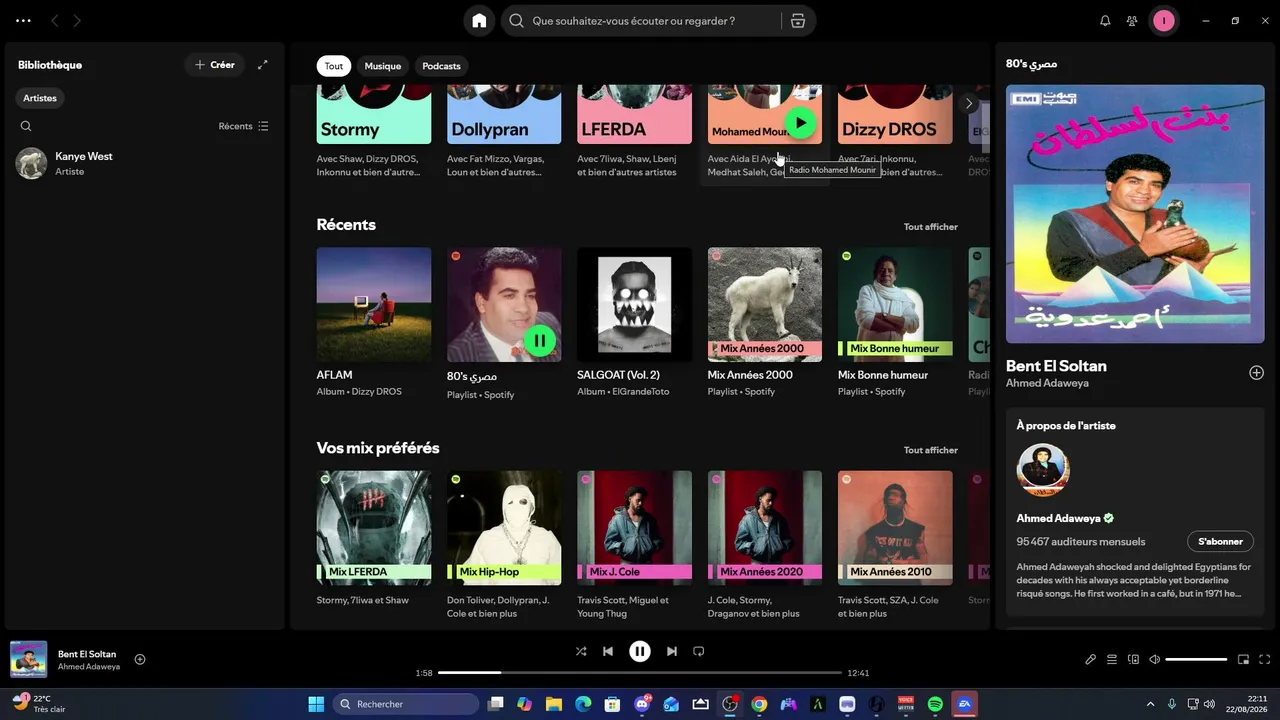Open the playback queue
The image size is (1280, 720).
point(1112,659)
